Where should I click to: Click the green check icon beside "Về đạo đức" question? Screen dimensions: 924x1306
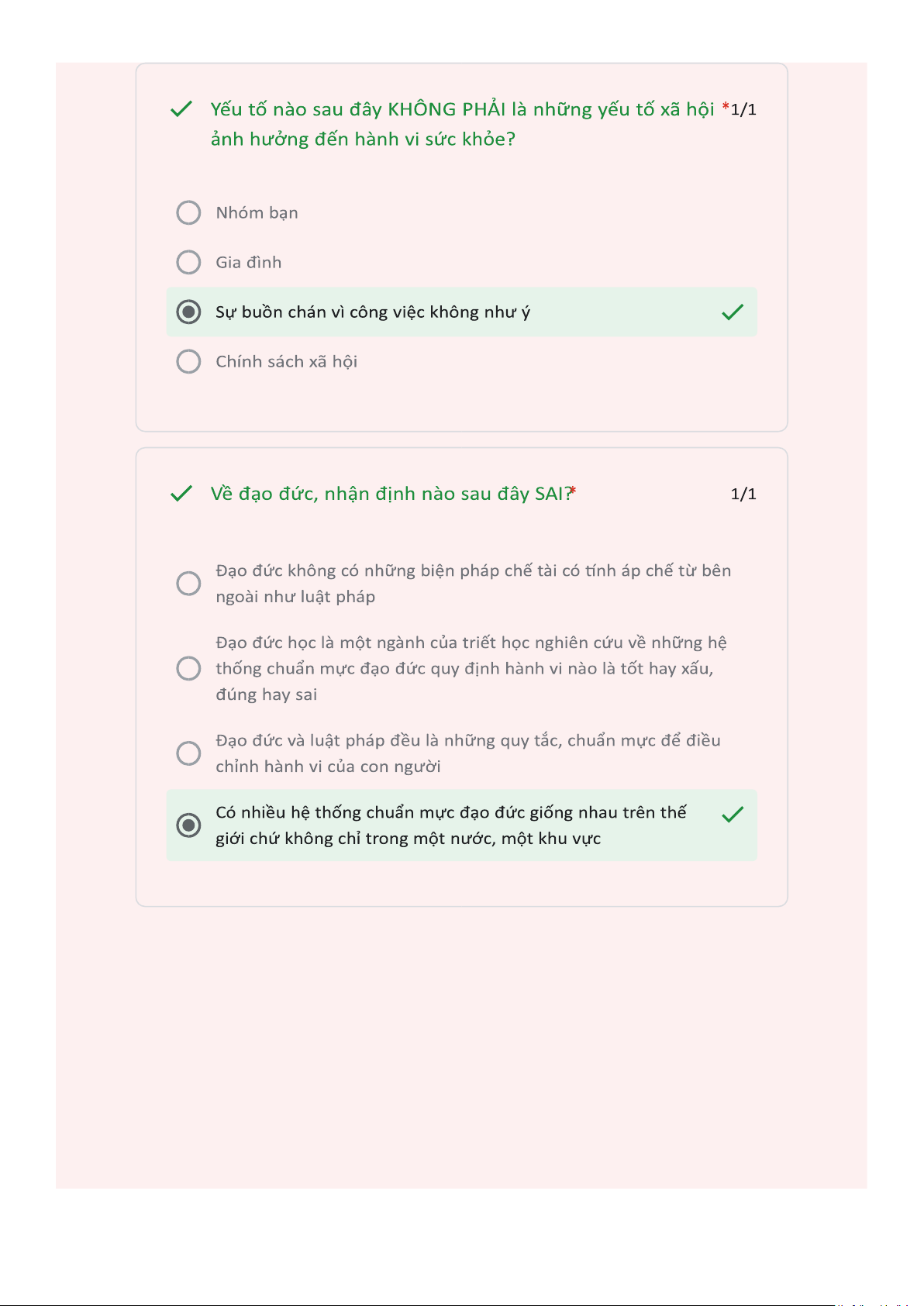(181, 494)
